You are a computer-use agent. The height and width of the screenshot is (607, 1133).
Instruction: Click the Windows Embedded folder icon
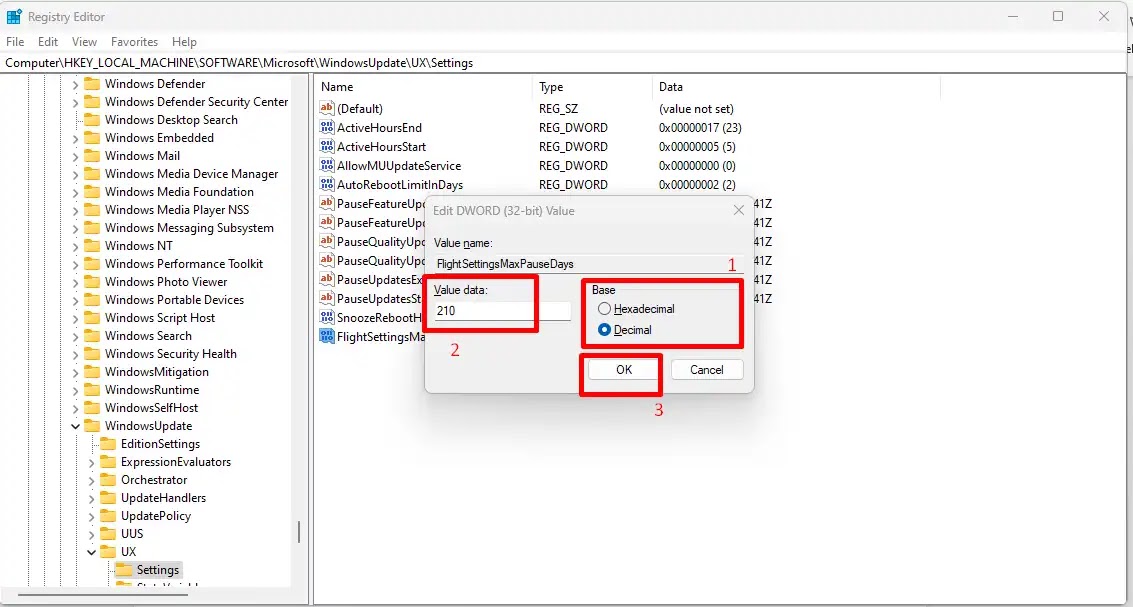[x=92, y=137]
